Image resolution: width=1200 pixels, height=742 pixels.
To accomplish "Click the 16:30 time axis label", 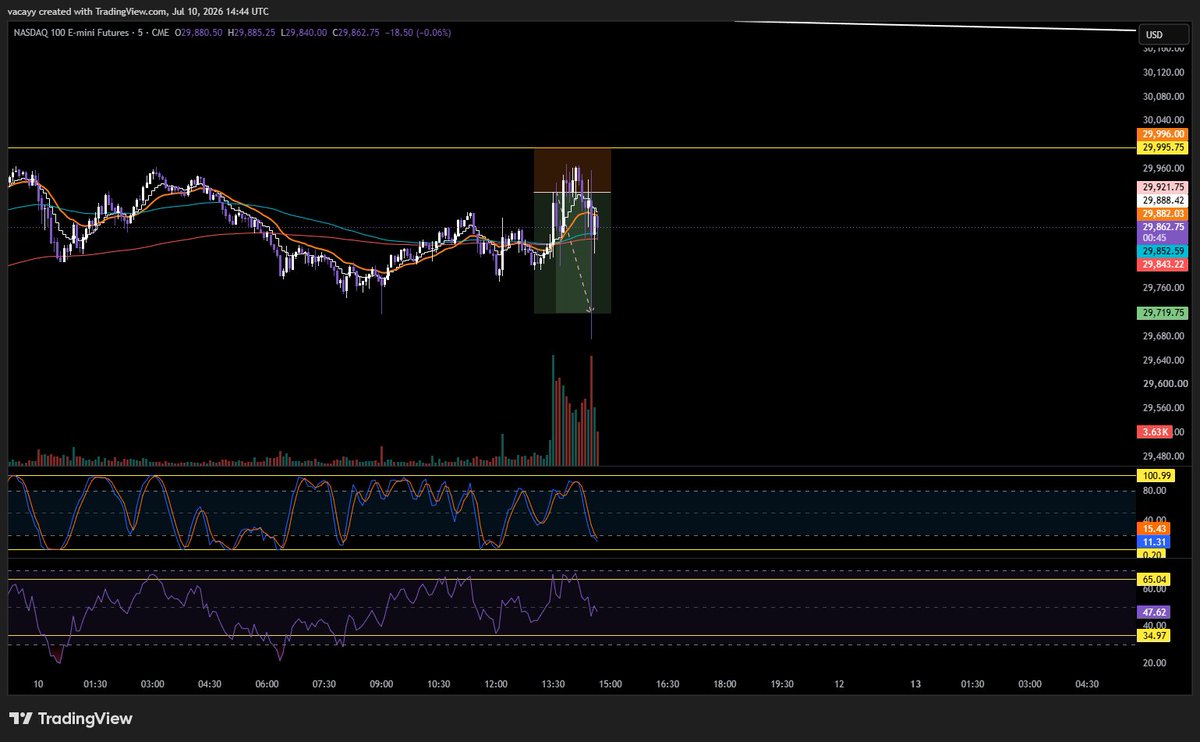I will click(x=667, y=684).
